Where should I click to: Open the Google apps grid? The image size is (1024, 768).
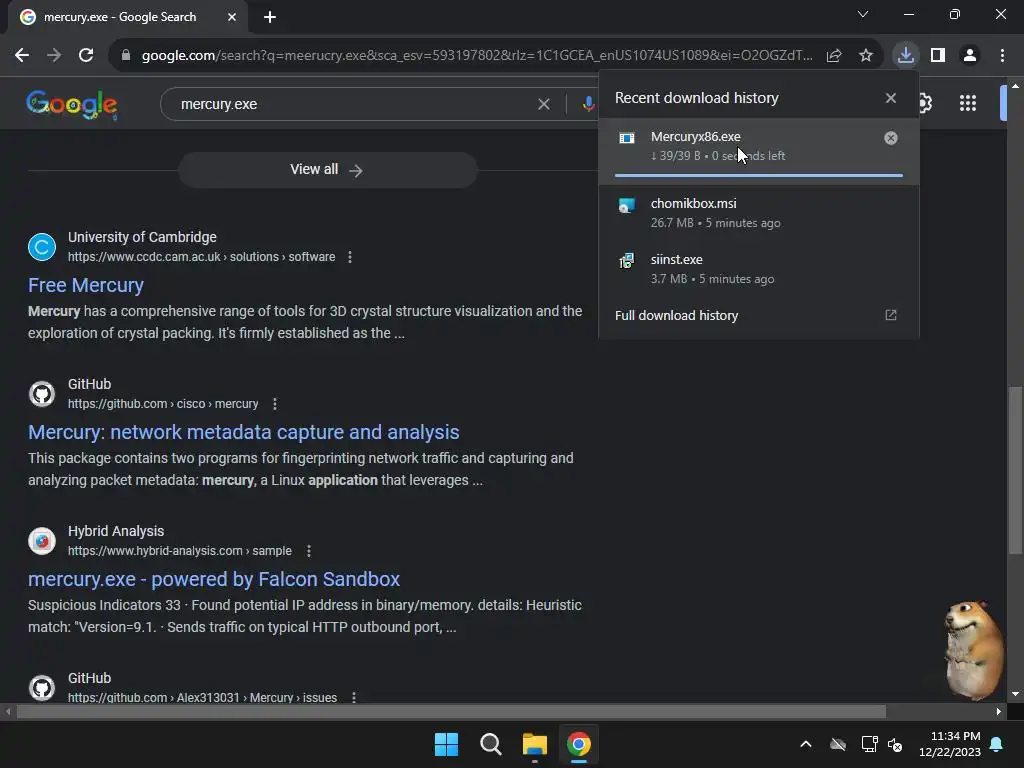pyautogui.click(x=968, y=103)
